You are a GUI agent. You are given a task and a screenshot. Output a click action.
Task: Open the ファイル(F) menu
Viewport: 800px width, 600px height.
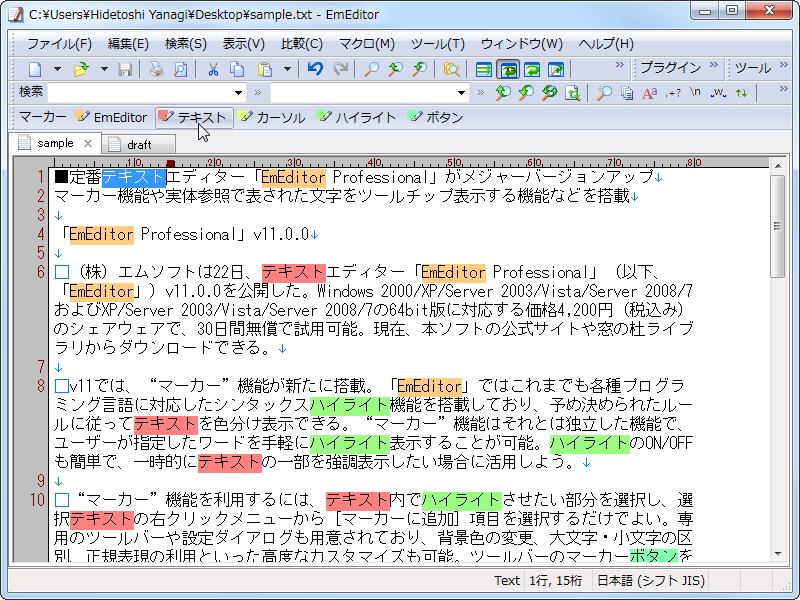click(x=59, y=44)
